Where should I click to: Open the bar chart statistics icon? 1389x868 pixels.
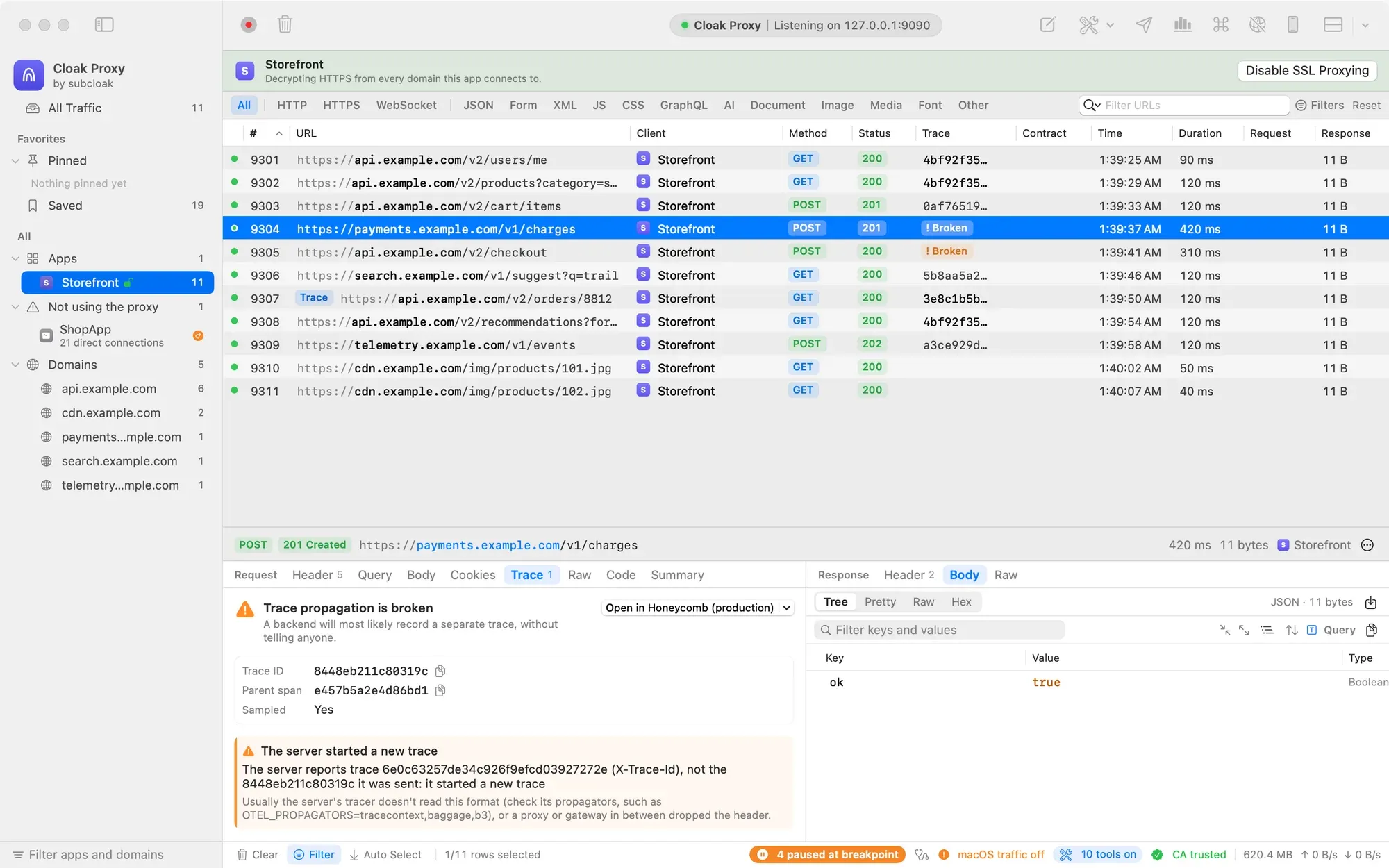(1183, 25)
